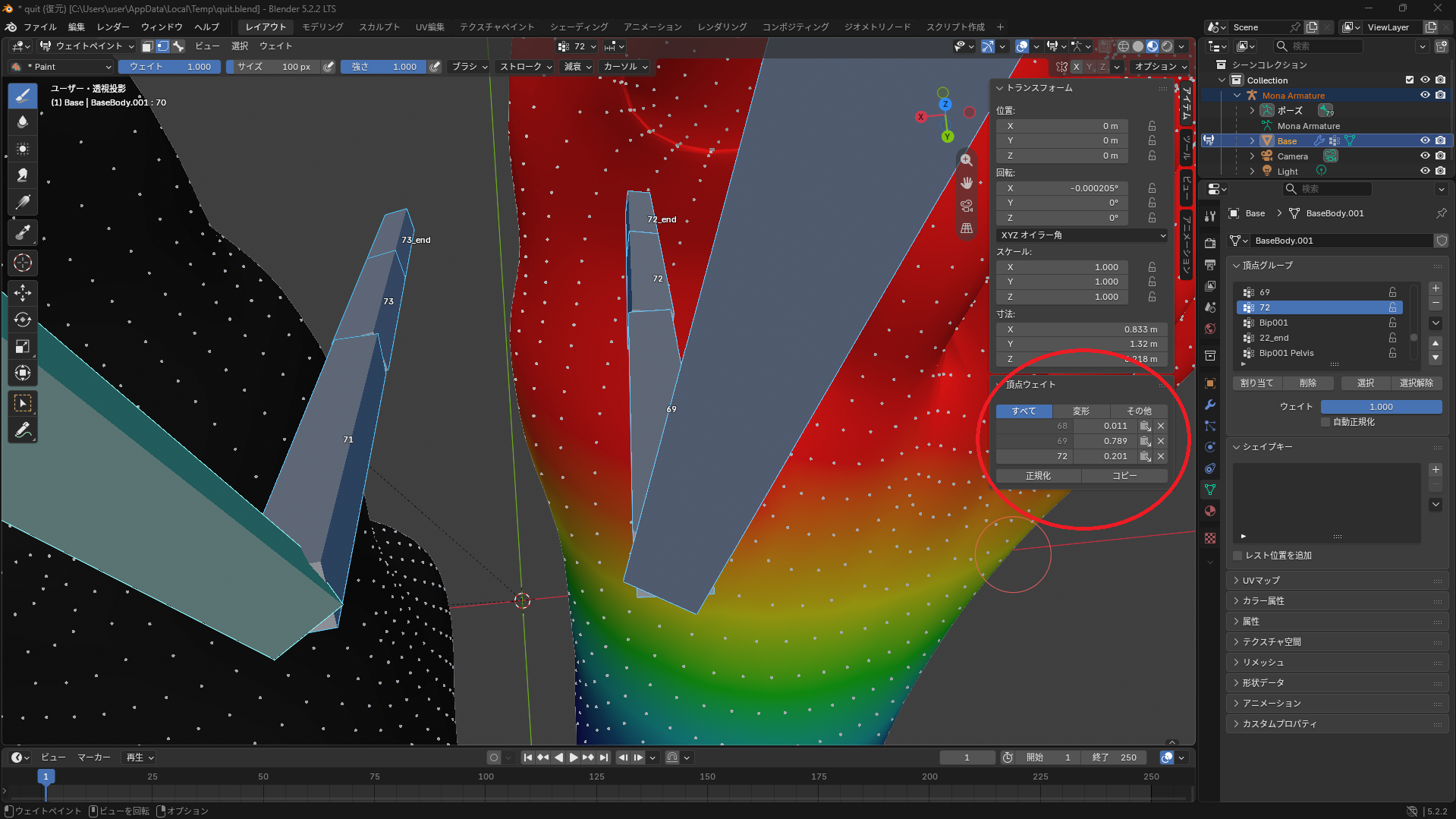This screenshot has height=819, width=1456.
Task: Switch viewport to rendered shading
Action: point(1167,46)
